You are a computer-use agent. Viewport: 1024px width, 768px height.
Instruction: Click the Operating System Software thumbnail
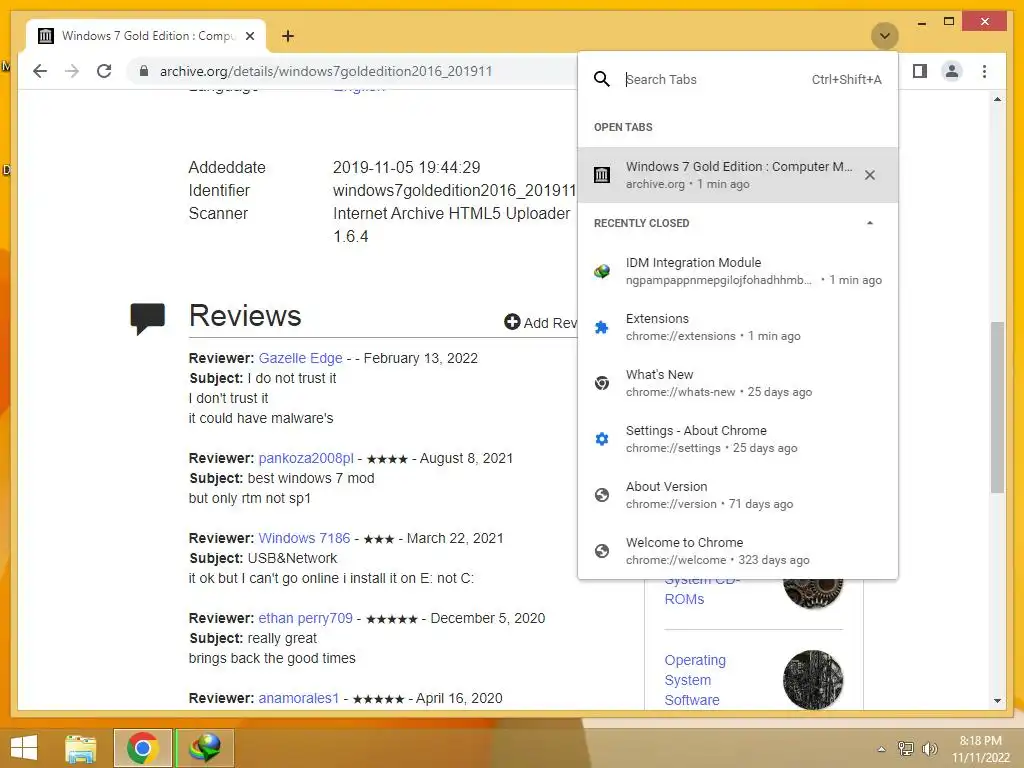(x=813, y=680)
